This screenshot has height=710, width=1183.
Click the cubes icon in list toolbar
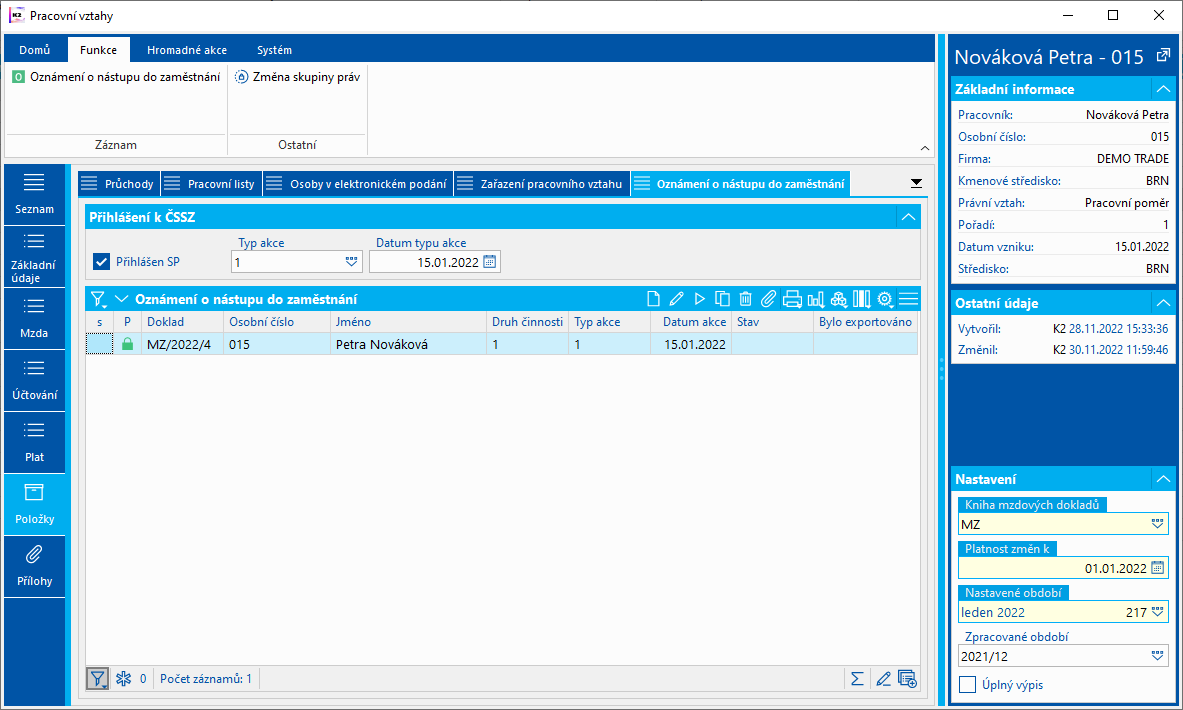839,300
